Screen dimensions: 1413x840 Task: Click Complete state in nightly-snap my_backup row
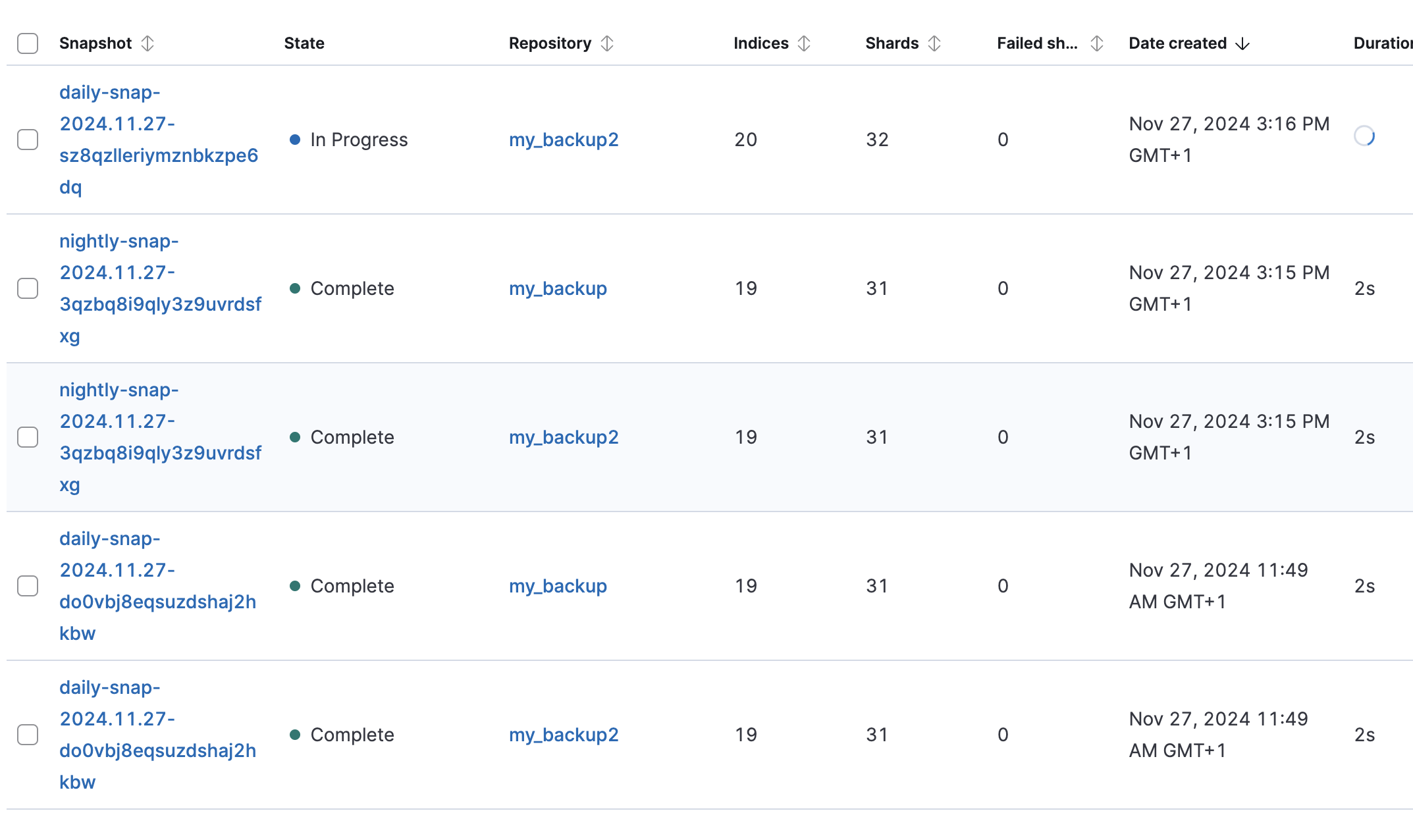(x=352, y=288)
